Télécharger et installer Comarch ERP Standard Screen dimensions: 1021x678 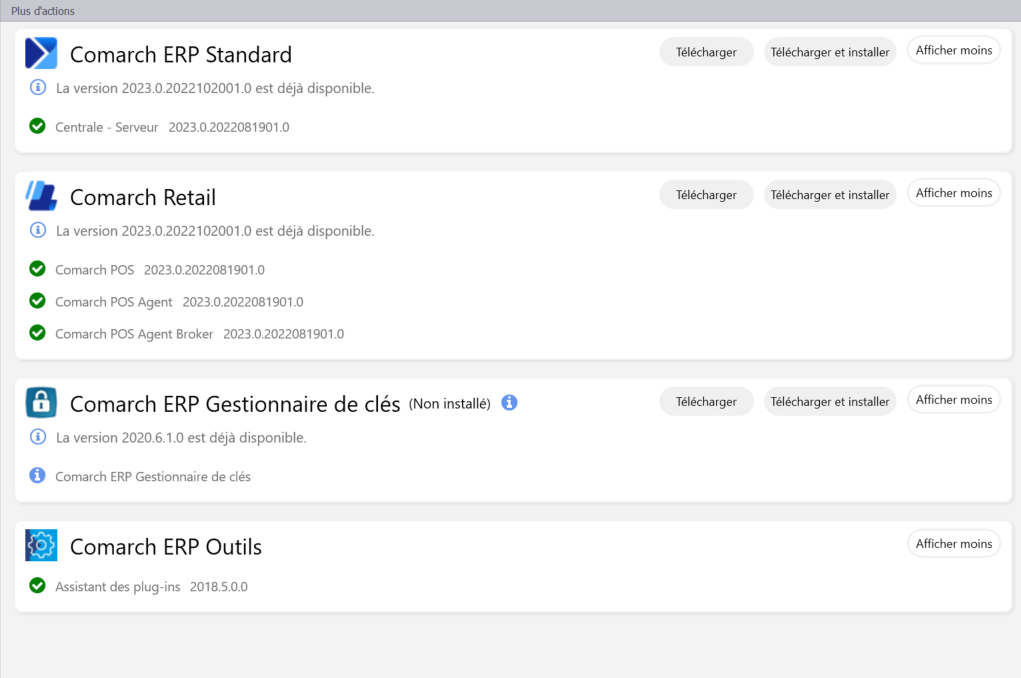point(830,52)
